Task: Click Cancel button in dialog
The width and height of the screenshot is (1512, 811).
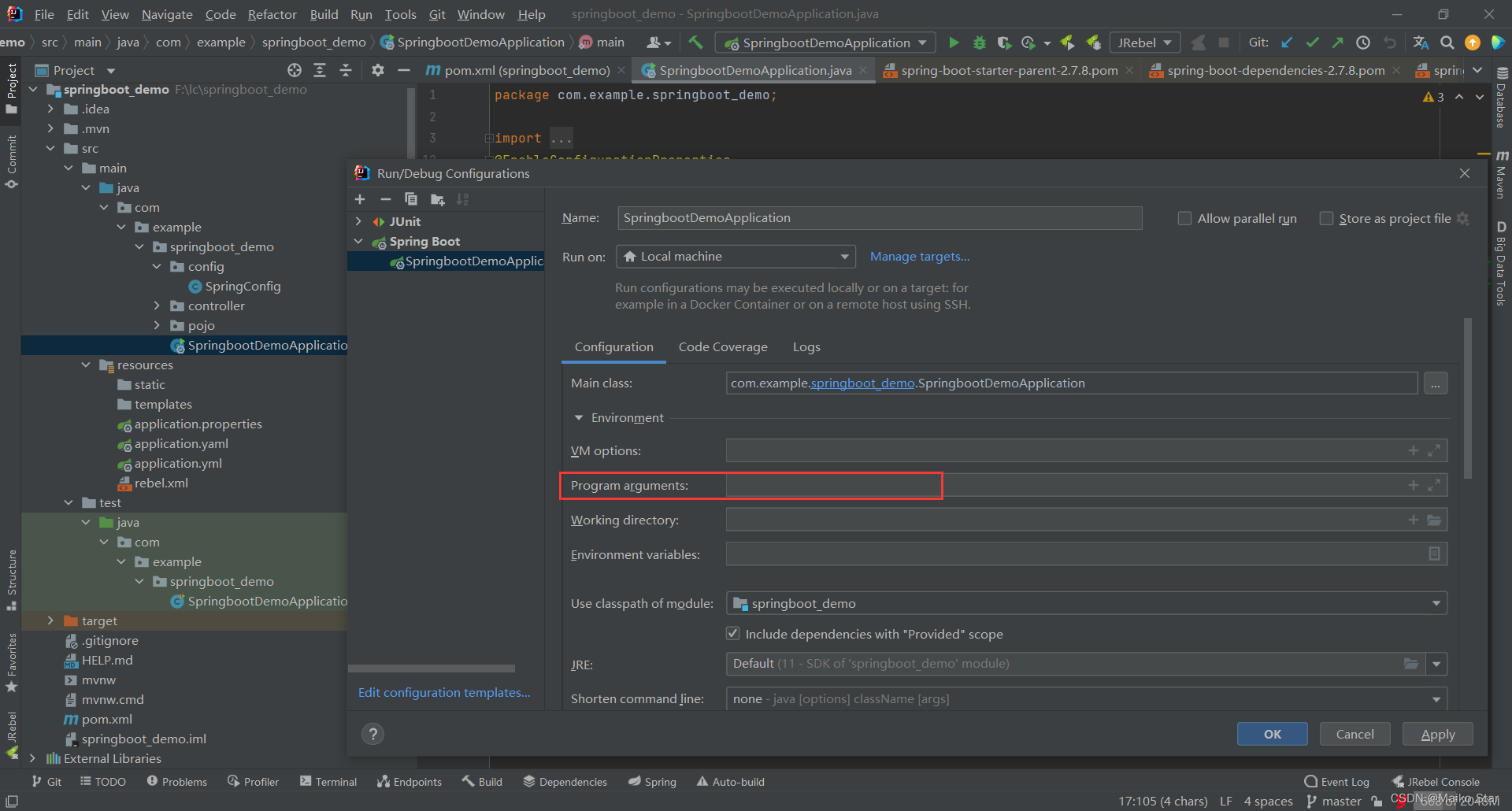Action: click(x=1354, y=734)
